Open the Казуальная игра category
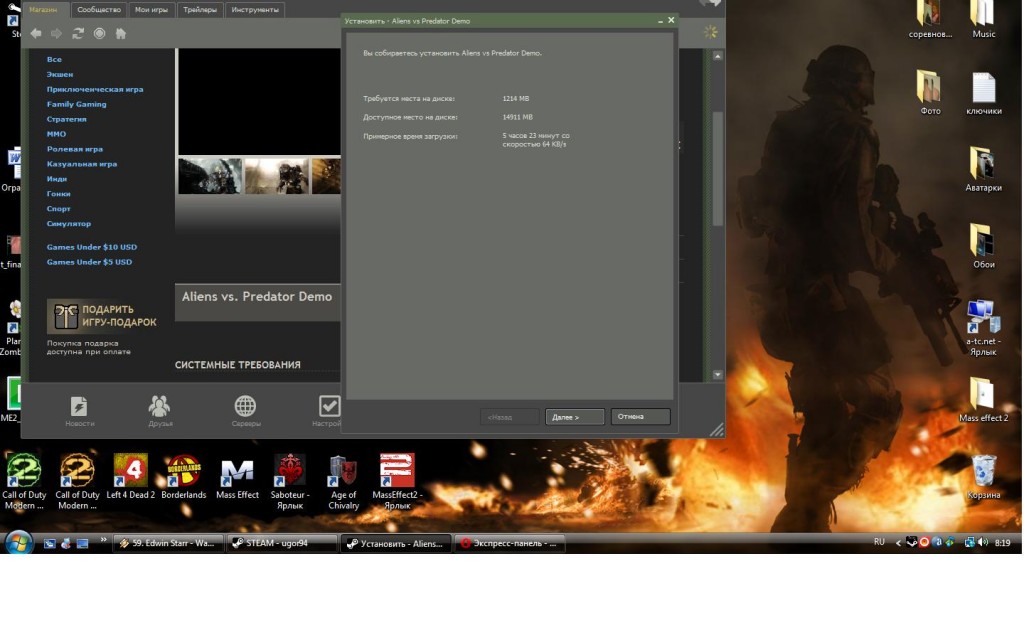The height and width of the screenshot is (640, 1024). click(82, 164)
